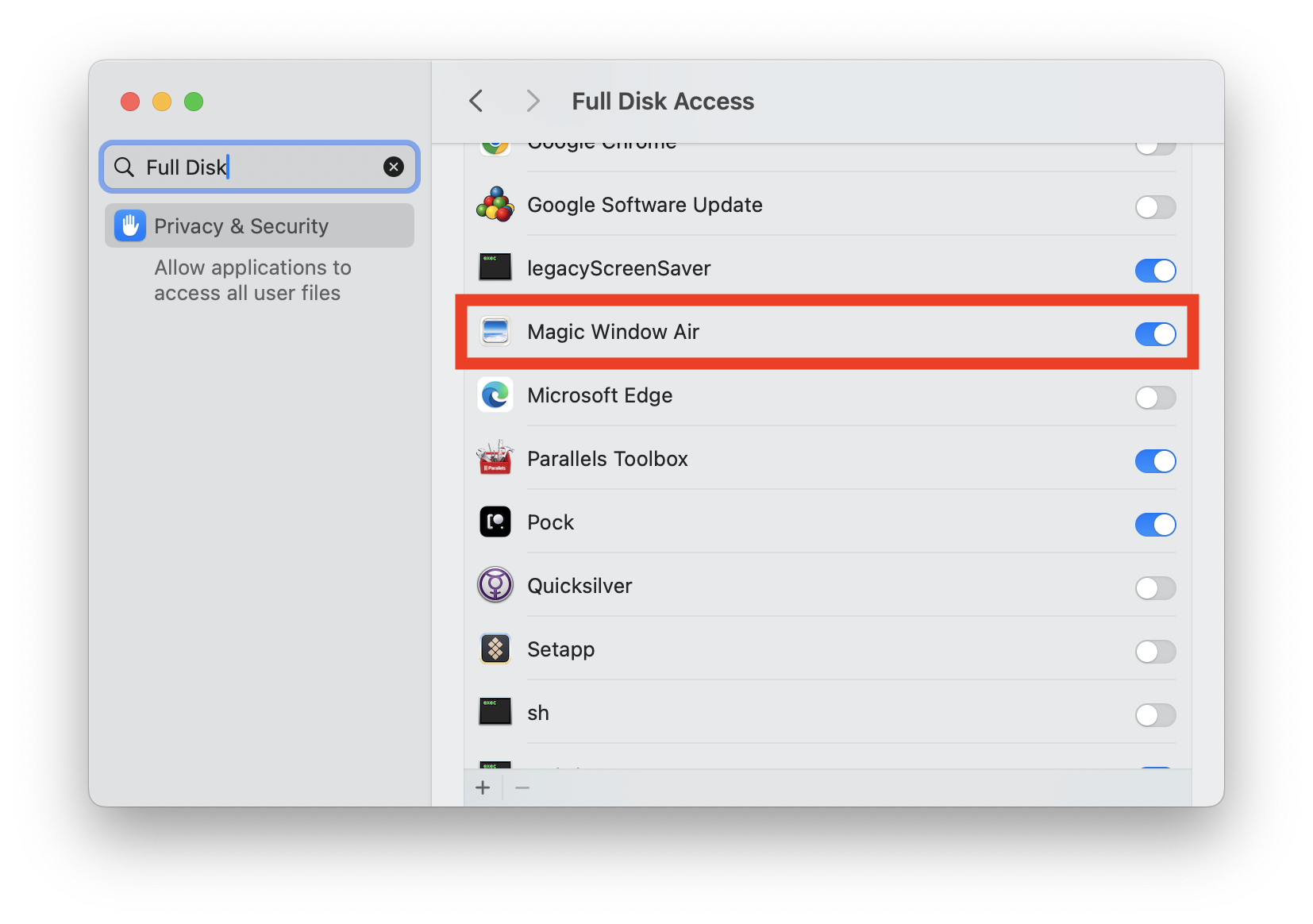Enable sh full disk access toggle
Viewport: 1313px width, 924px height.
tap(1155, 715)
